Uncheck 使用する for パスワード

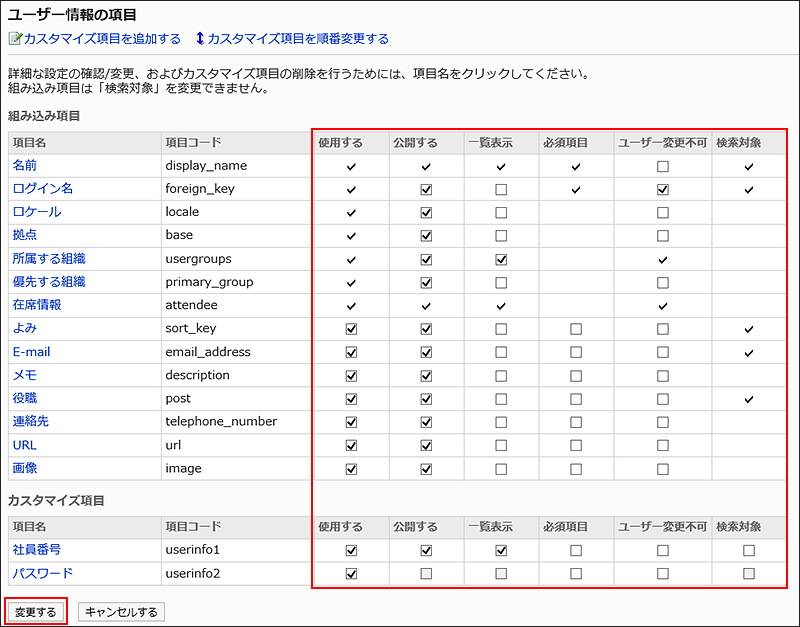point(351,574)
